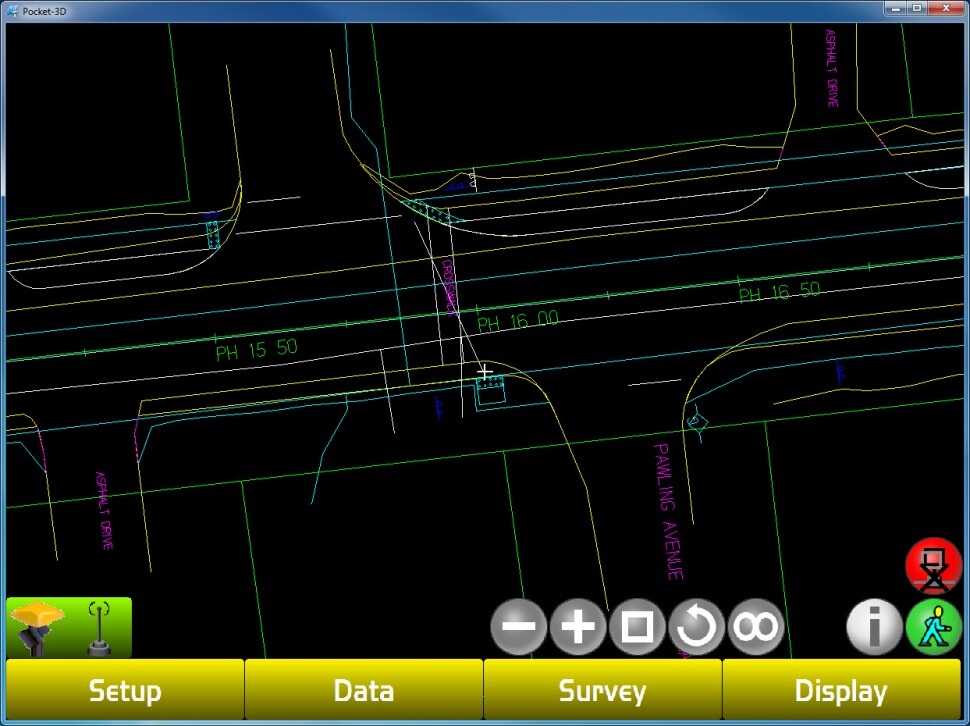This screenshot has width=970, height=726.
Task: Click the PH 16 50 station label
Action: (x=779, y=292)
